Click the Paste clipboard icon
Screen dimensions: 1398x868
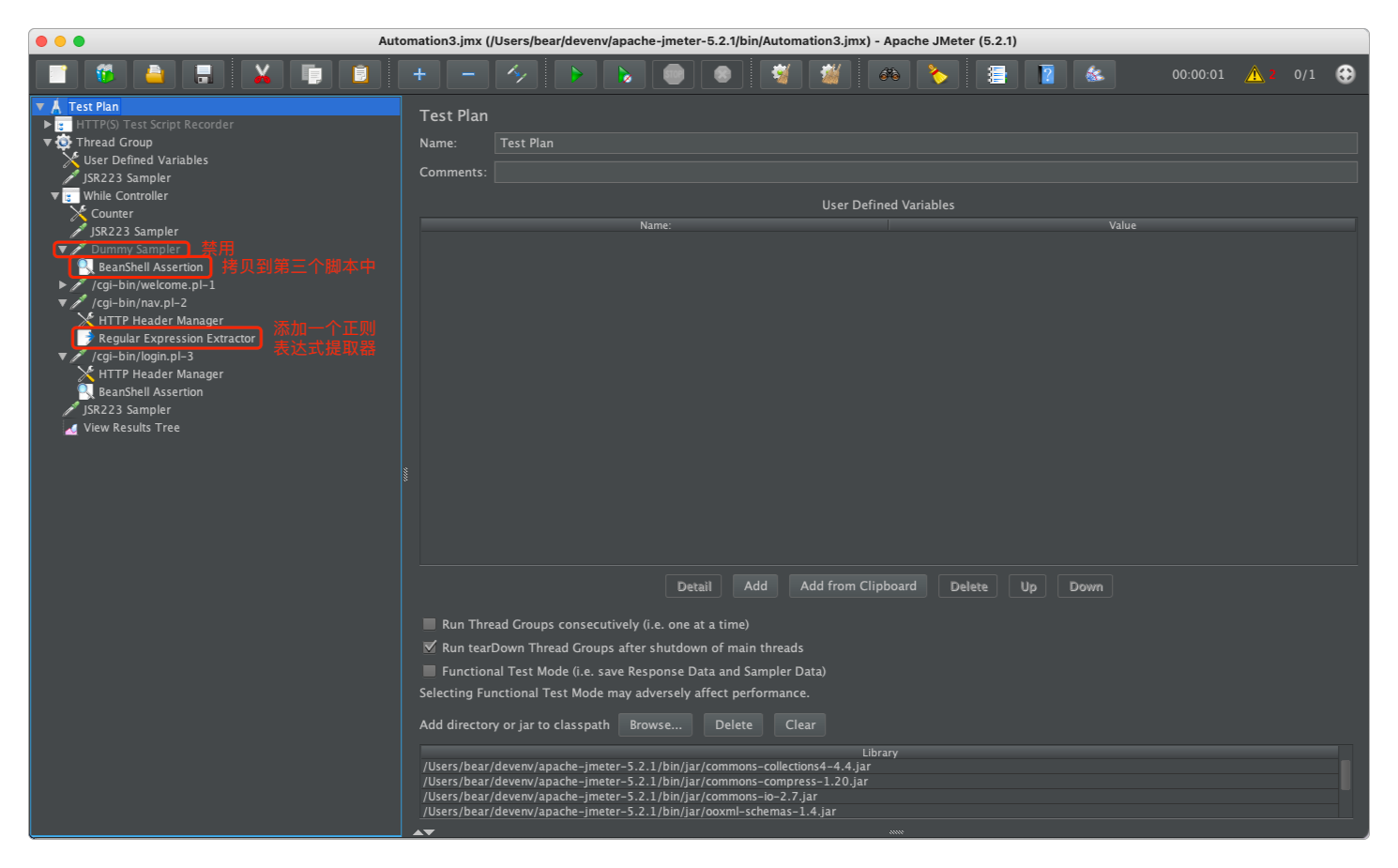point(359,74)
